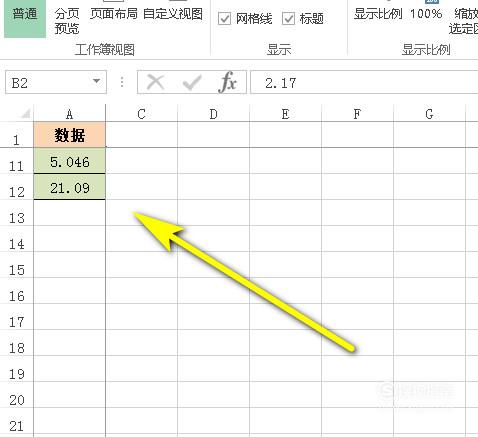Click the 数据 header cell

point(70,135)
